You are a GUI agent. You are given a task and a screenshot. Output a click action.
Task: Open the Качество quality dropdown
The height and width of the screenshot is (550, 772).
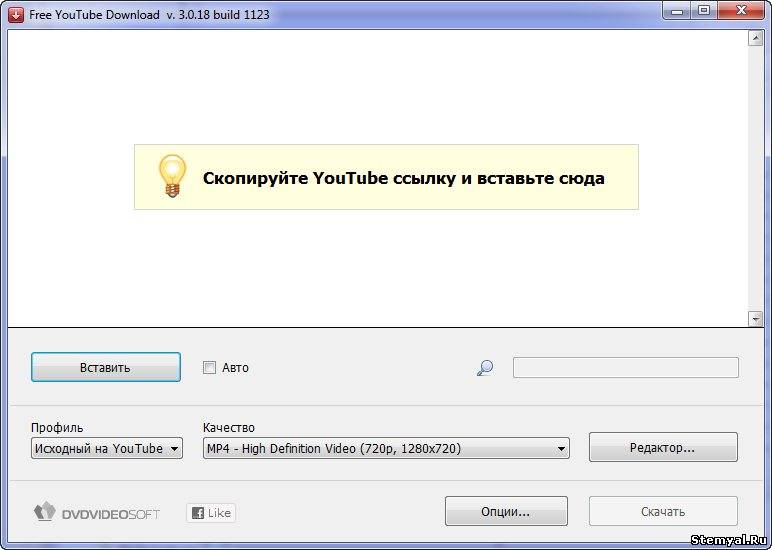click(386, 449)
